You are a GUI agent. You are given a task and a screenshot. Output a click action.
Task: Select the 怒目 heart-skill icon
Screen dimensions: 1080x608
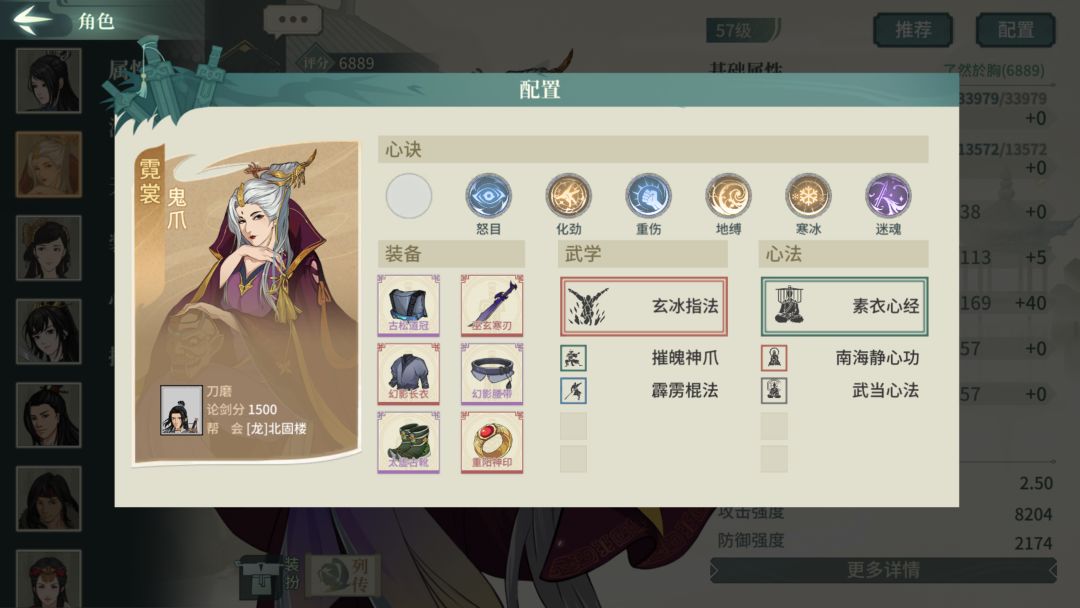(x=488, y=196)
